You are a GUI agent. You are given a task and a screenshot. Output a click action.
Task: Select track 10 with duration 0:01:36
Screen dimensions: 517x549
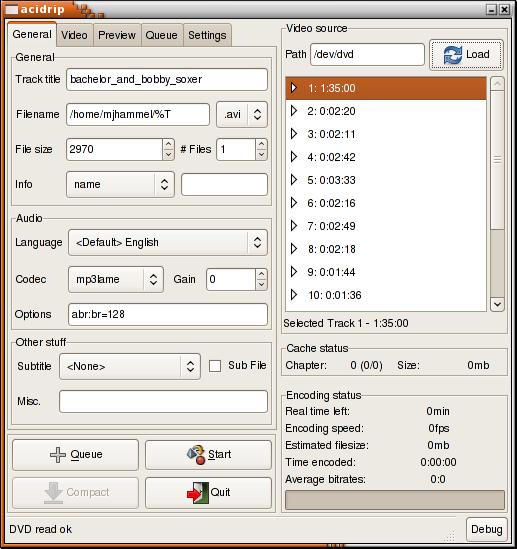(x=386, y=295)
